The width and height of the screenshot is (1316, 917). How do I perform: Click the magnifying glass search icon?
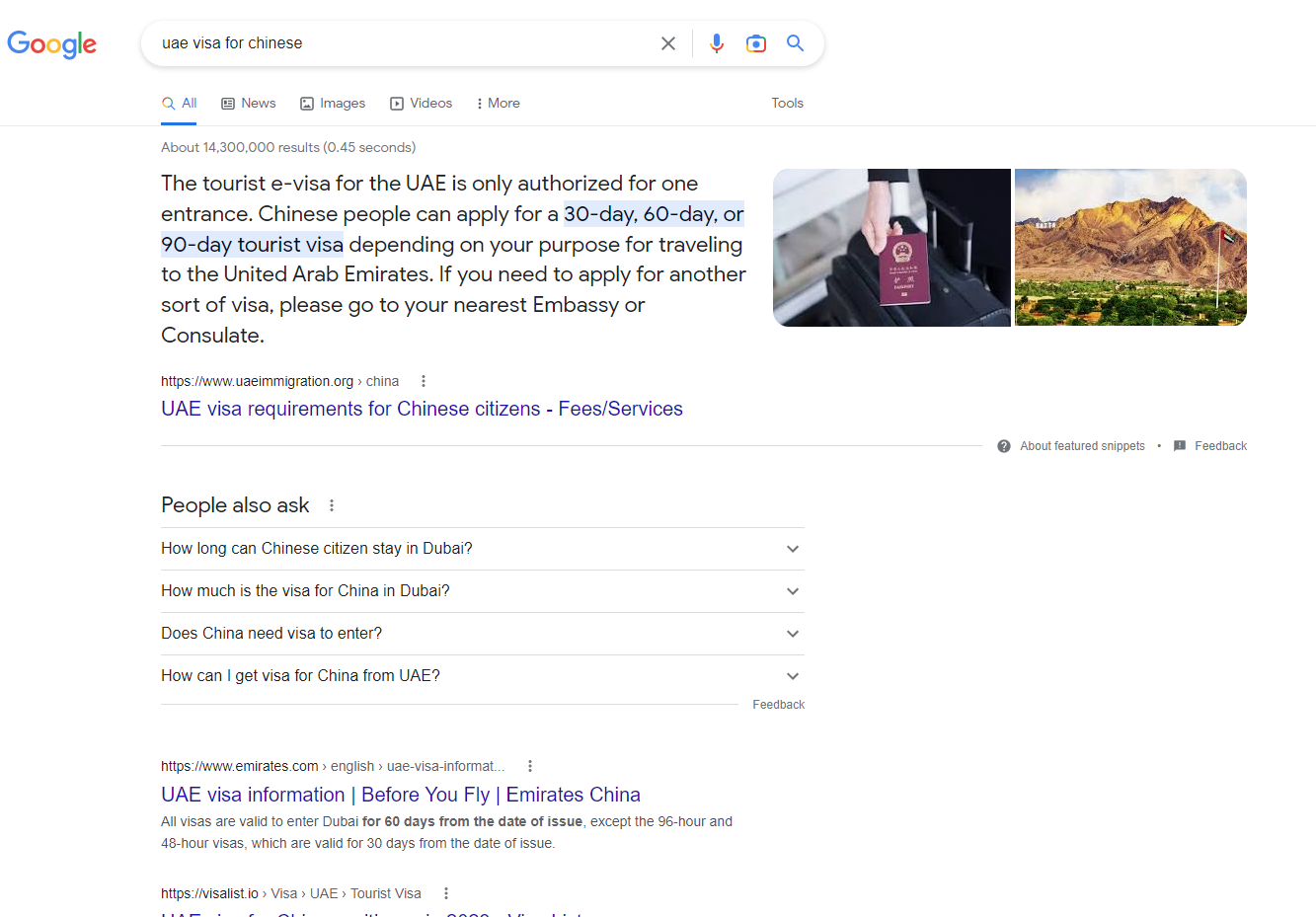[795, 42]
